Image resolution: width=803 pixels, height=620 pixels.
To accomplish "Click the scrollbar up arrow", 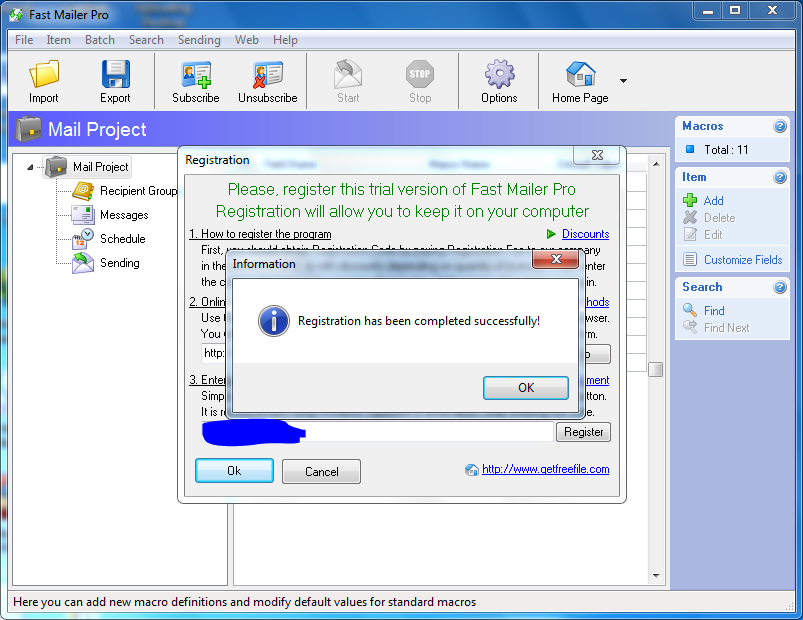I will click(x=656, y=164).
